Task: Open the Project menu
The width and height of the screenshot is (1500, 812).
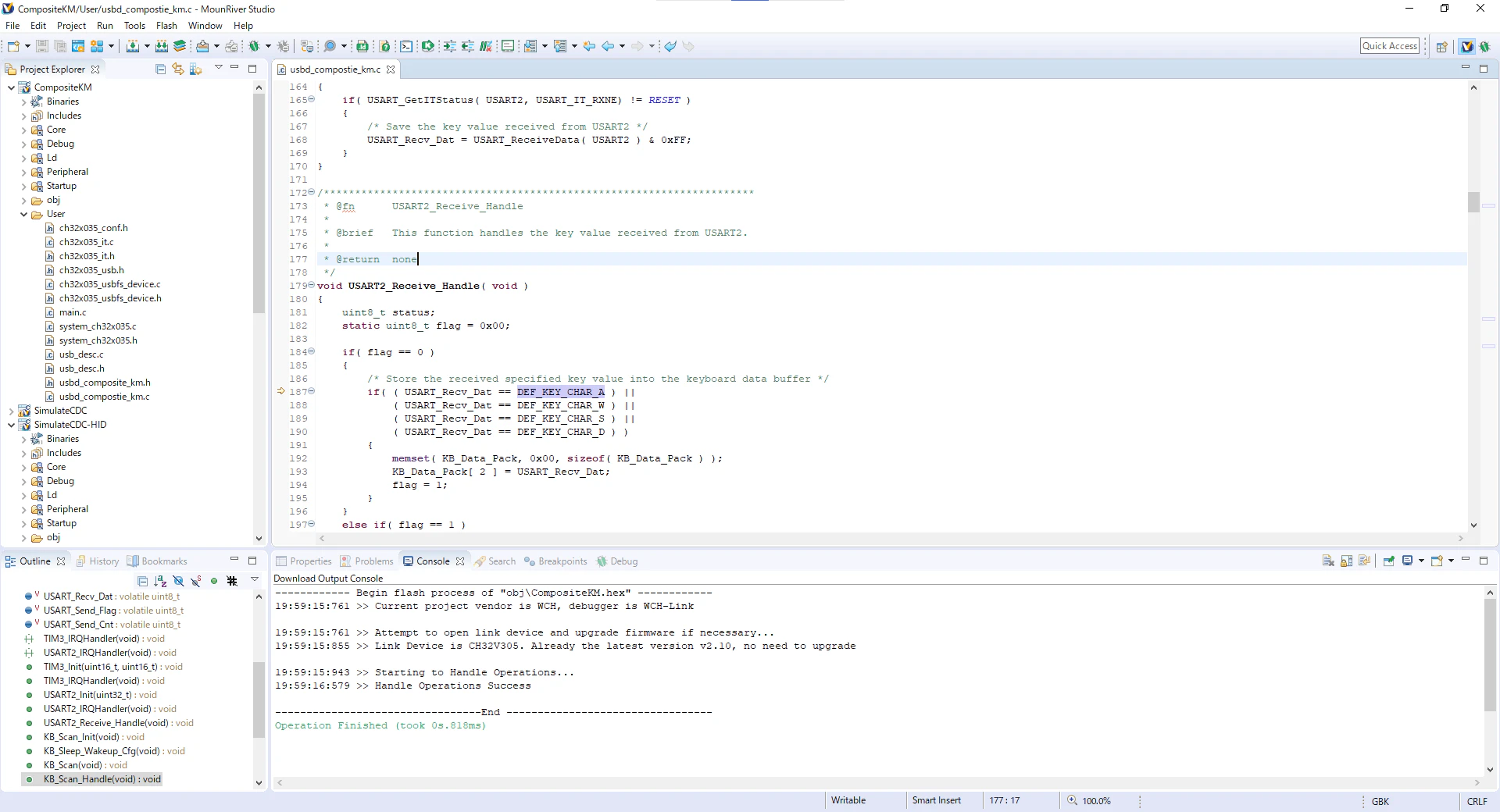Action: [x=71, y=26]
